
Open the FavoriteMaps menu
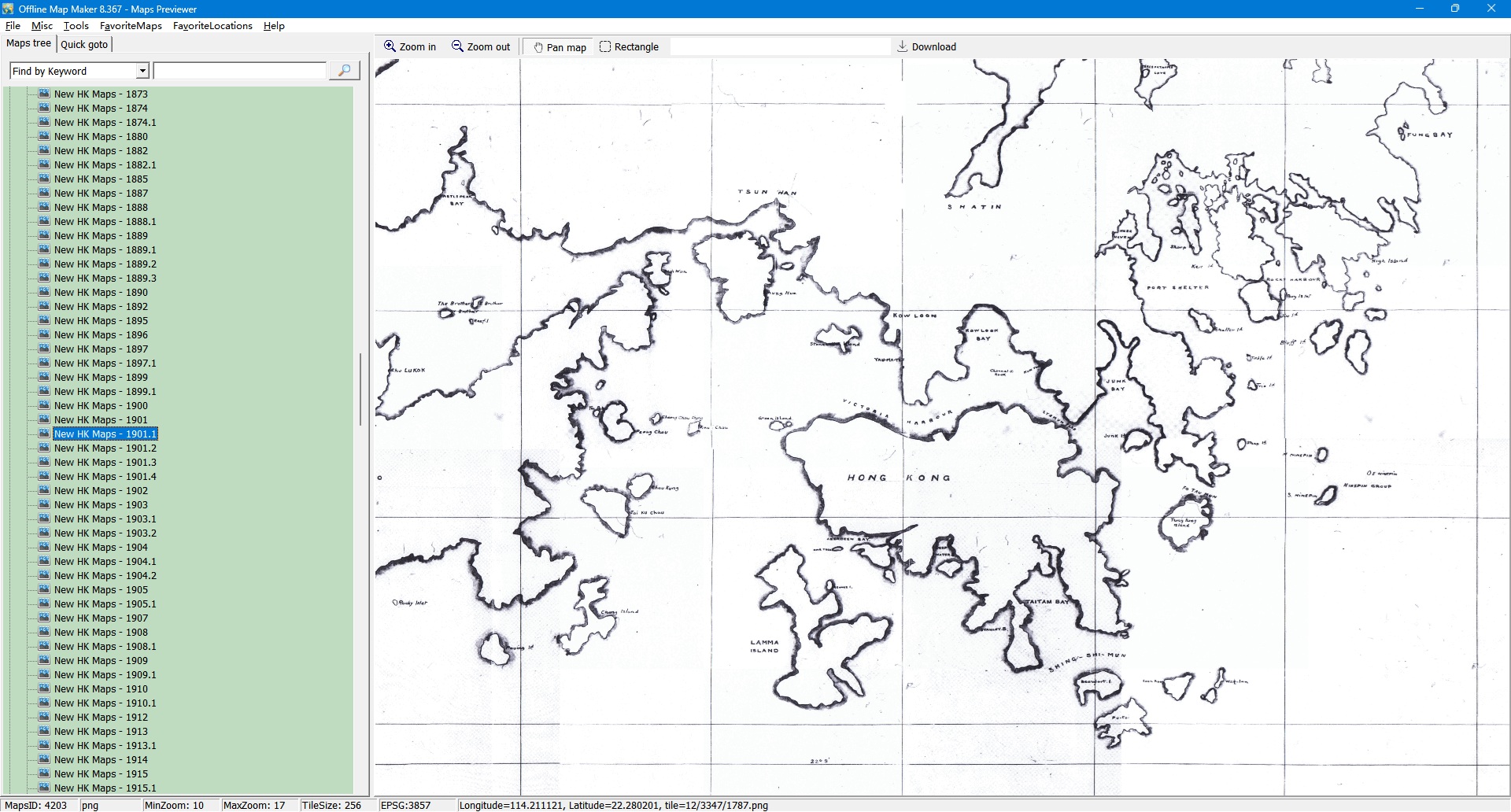(x=131, y=26)
